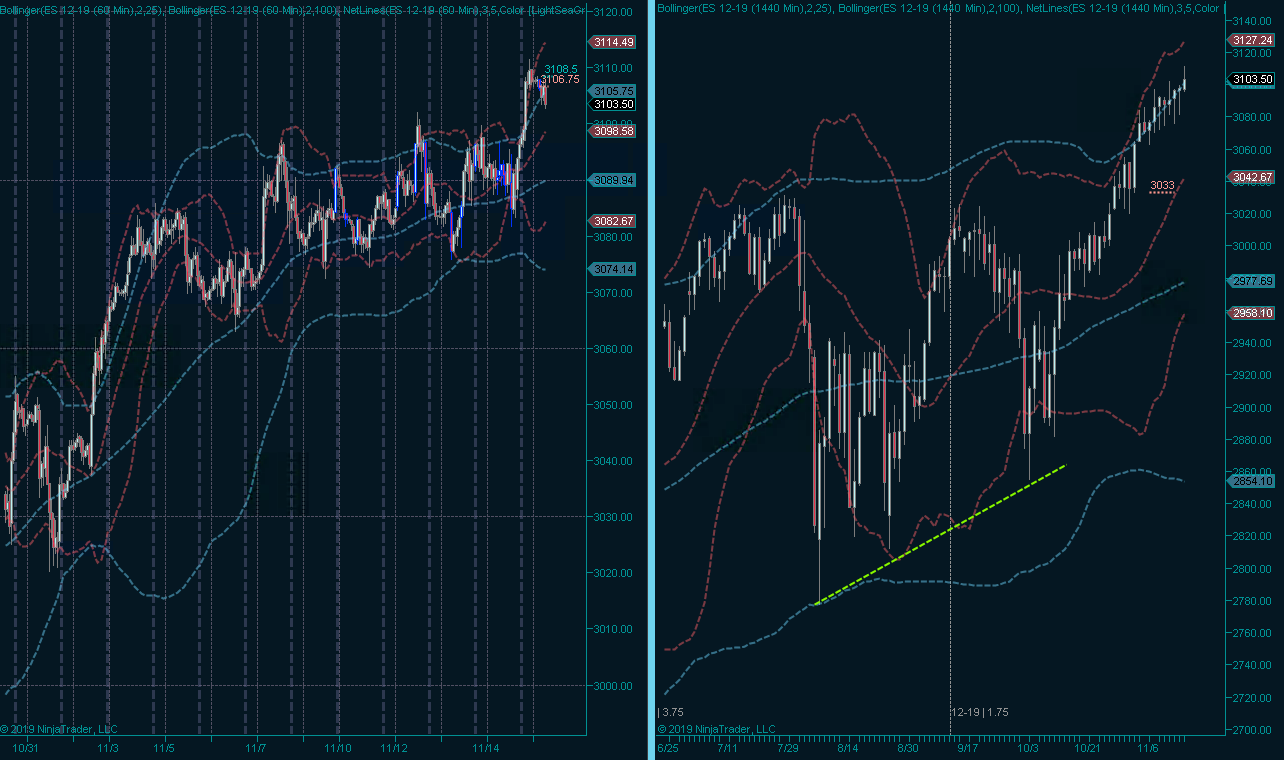Screen dimensions: 1284x760
Task: Click the 7/29 date label
Action: tap(788, 748)
